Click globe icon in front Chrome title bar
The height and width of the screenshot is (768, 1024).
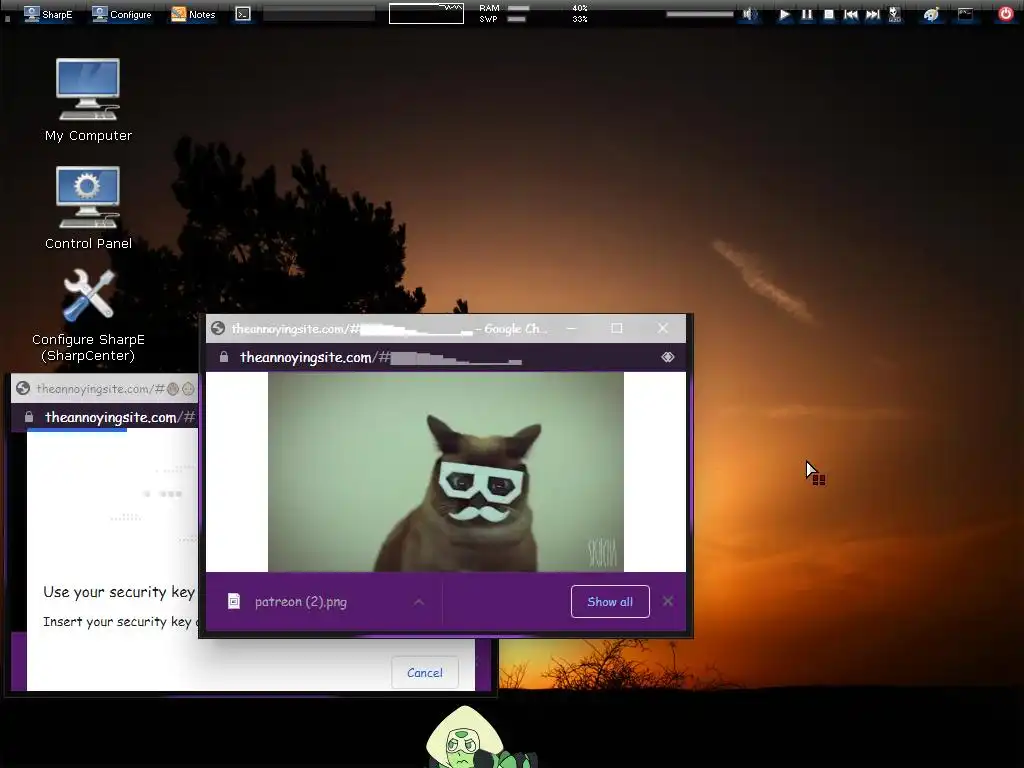click(218, 328)
